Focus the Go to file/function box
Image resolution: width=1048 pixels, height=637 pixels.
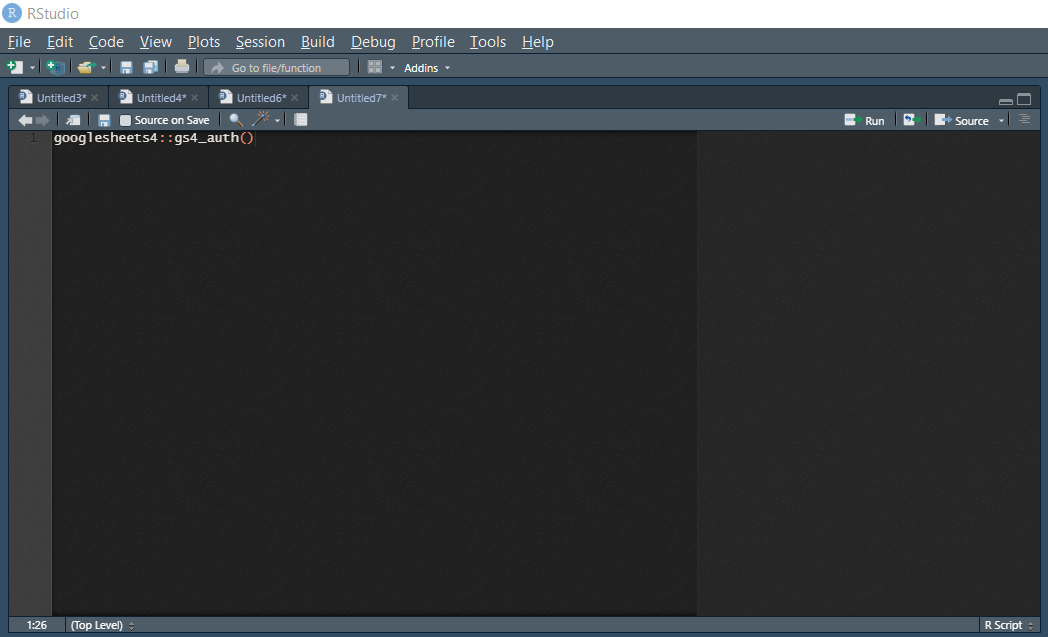click(x=277, y=68)
